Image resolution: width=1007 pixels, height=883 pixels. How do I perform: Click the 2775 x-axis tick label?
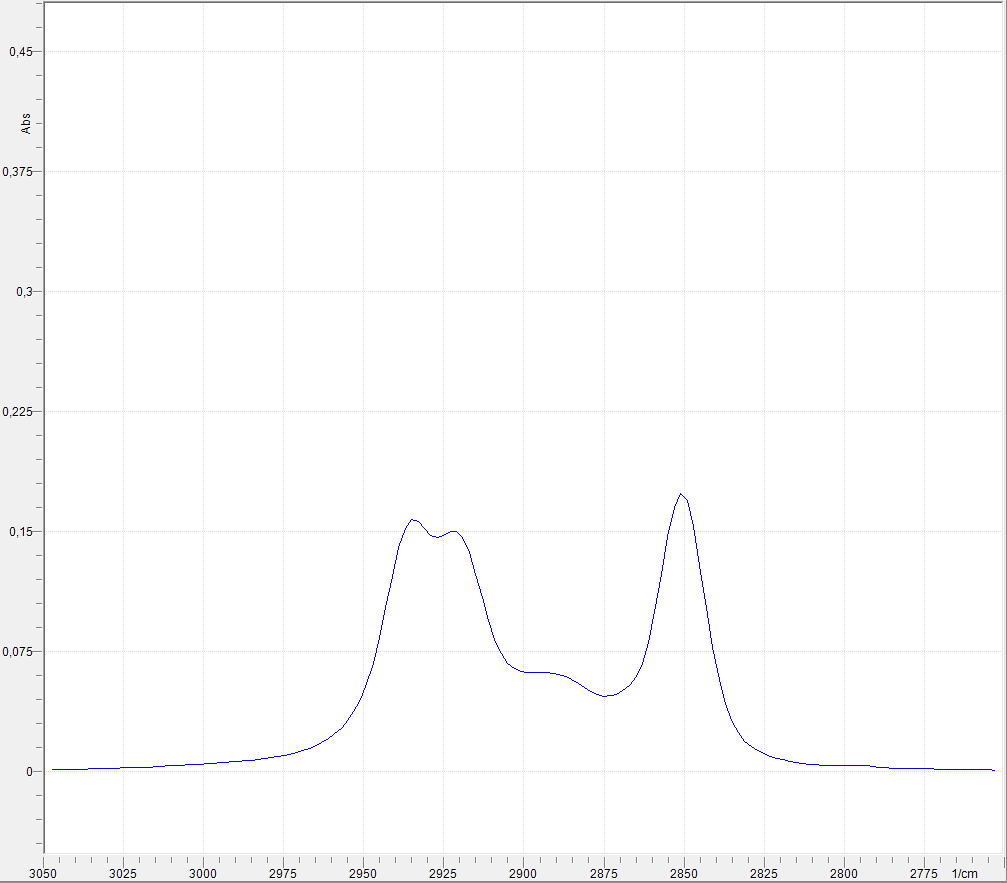click(x=923, y=873)
